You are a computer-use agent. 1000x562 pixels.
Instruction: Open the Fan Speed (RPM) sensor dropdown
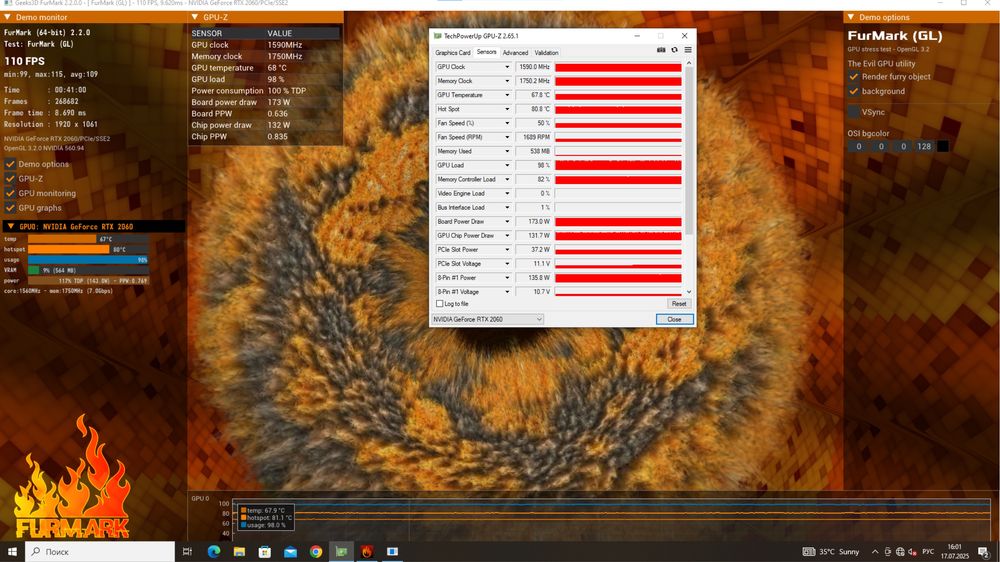507,137
